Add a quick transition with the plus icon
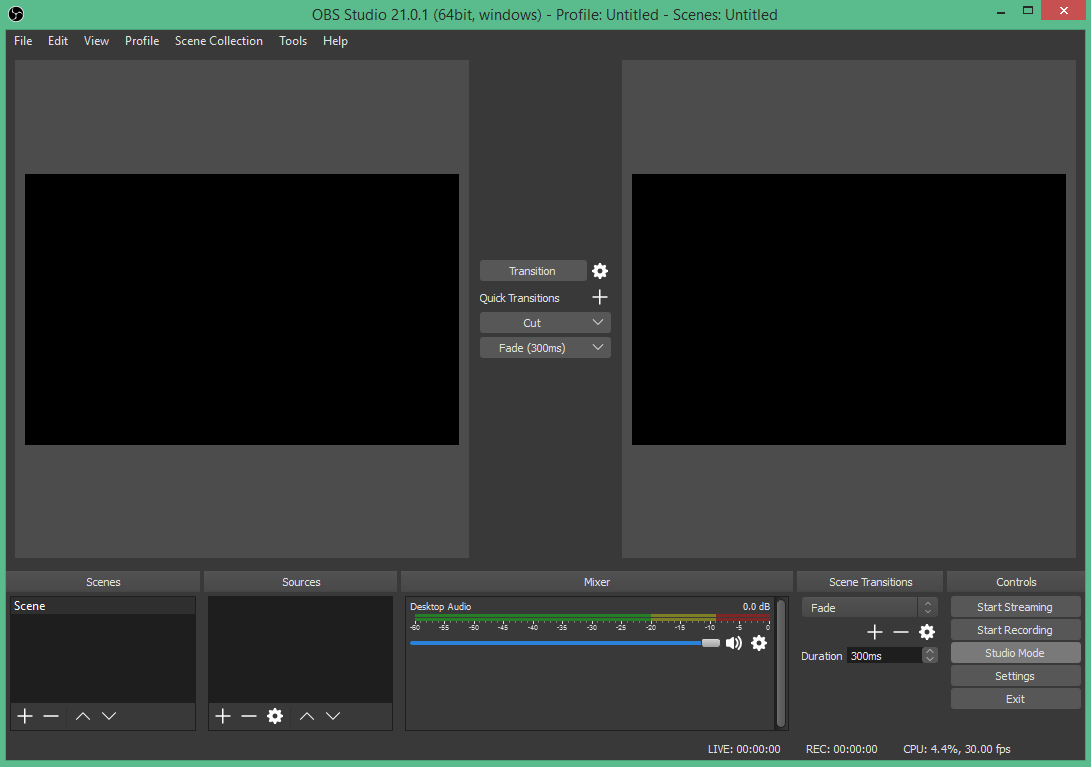The width and height of the screenshot is (1091, 767). pyautogui.click(x=599, y=297)
